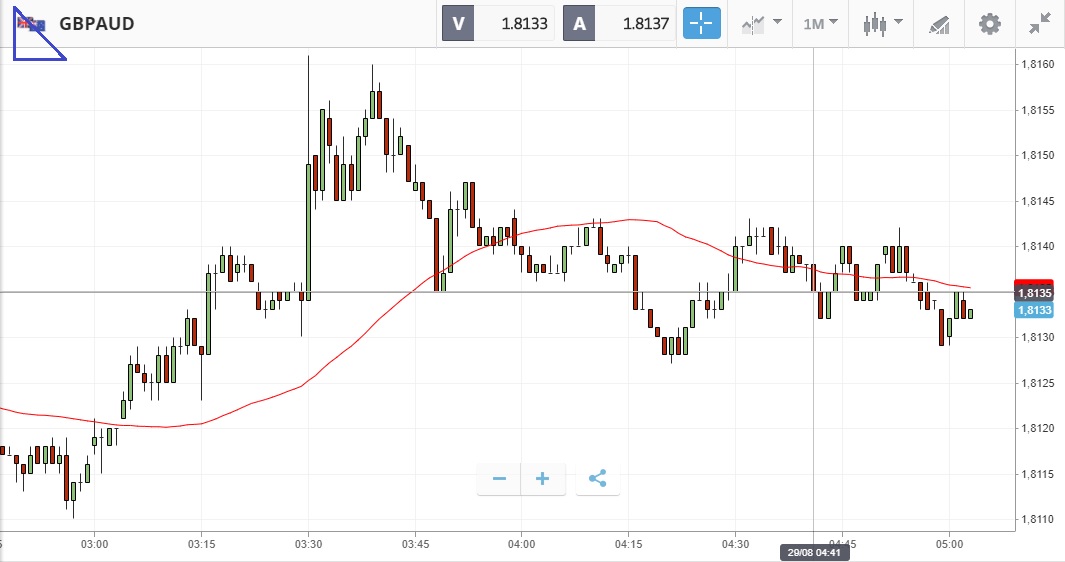Share the chart via share icon
Image resolution: width=1065 pixels, height=562 pixels.
coord(598,479)
